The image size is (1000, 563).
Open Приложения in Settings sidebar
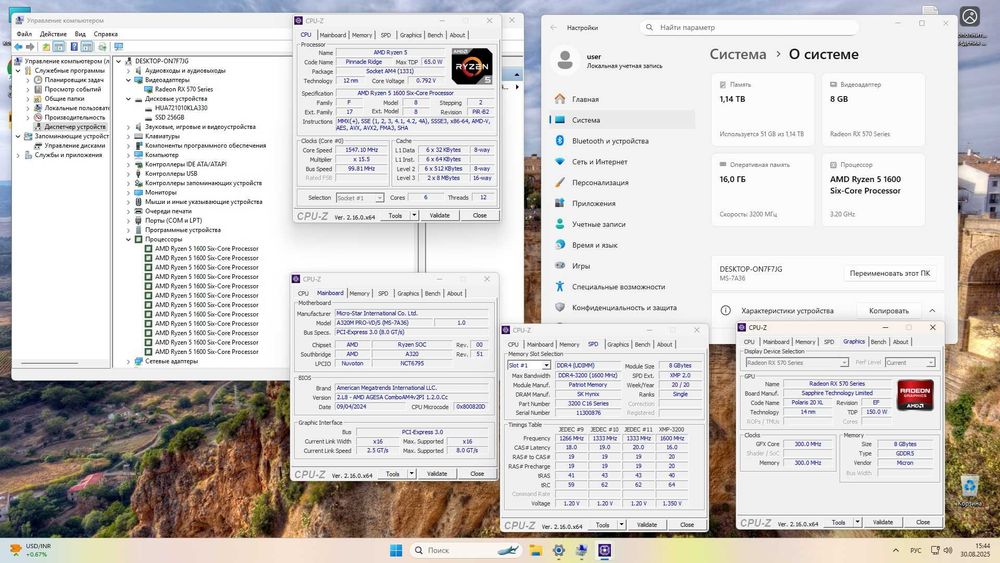[594, 203]
